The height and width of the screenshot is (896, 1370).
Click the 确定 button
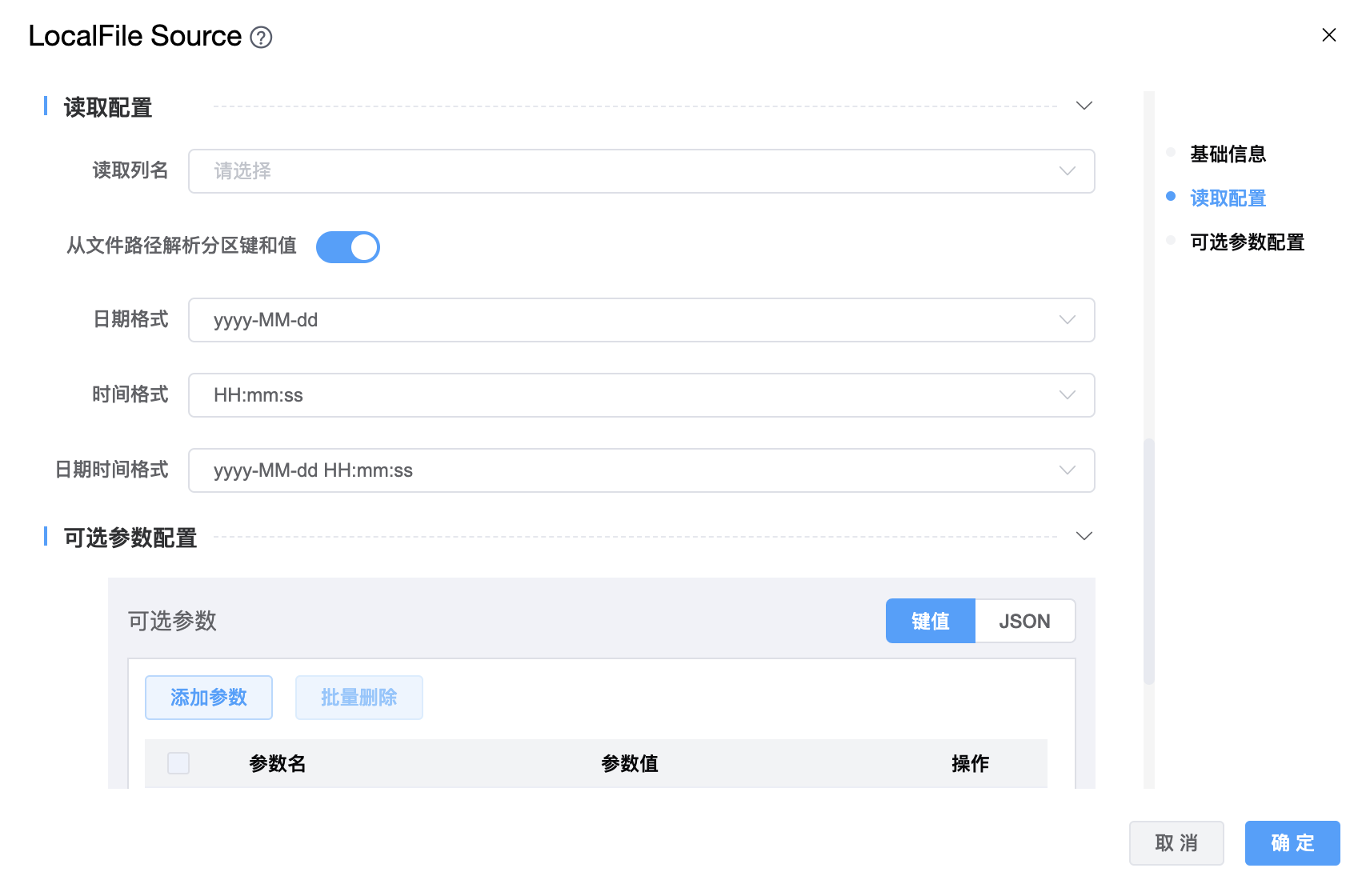point(1292,843)
